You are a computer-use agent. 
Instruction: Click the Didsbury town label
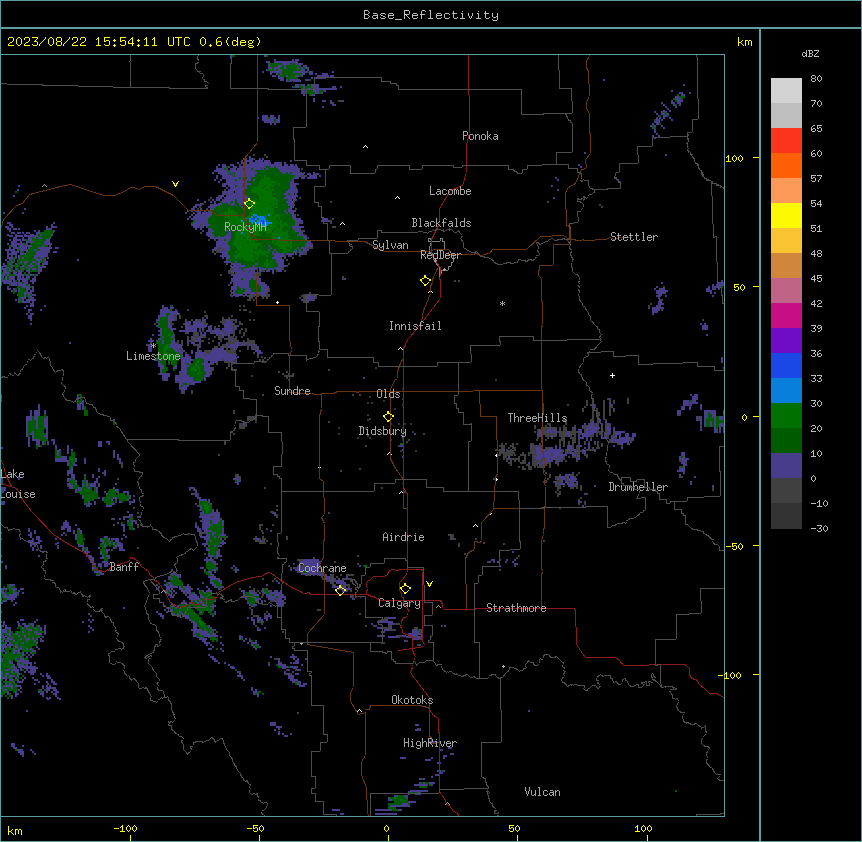(x=383, y=431)
